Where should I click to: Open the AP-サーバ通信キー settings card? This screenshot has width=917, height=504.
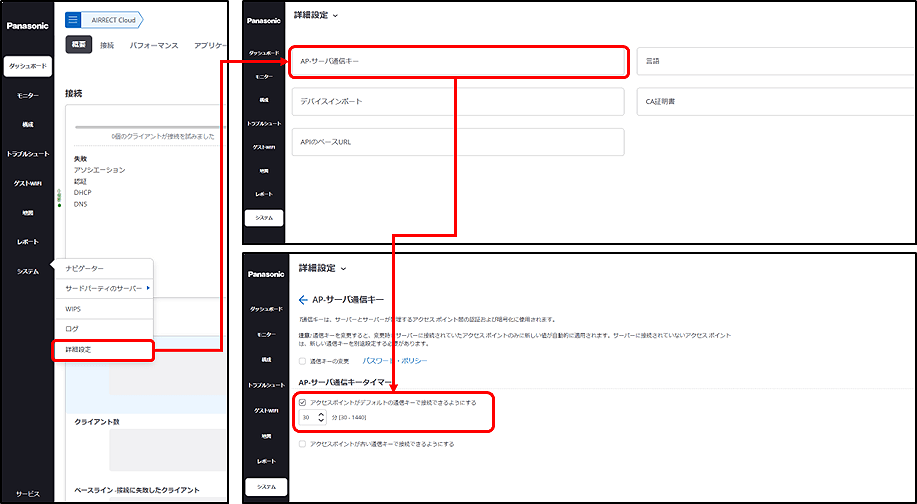pyautogui.click(x=459, y=62)
